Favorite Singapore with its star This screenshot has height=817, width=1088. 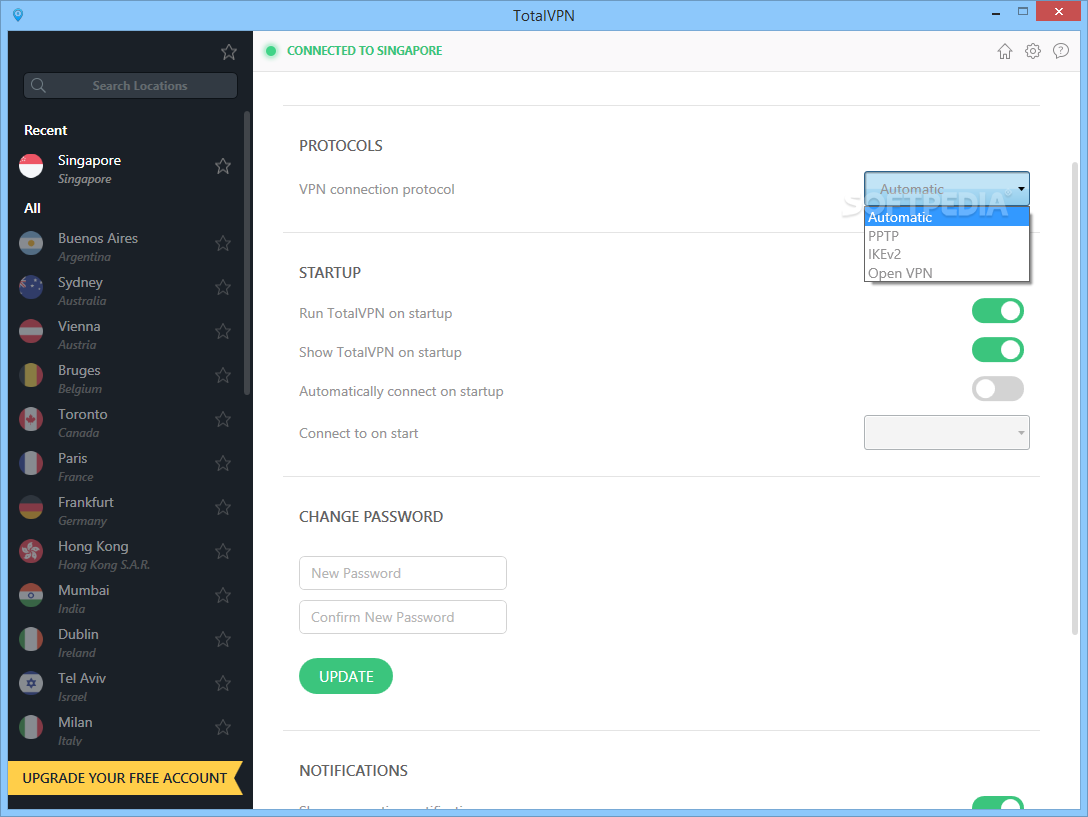tap(223, 167)
